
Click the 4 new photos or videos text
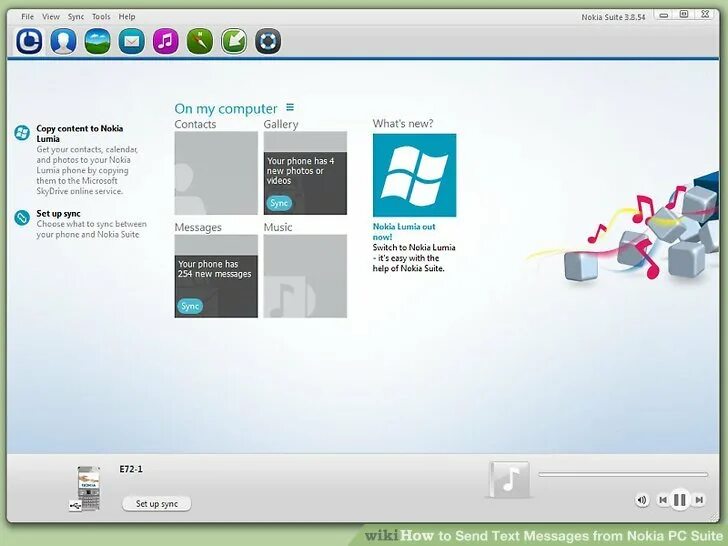point(300,171)
